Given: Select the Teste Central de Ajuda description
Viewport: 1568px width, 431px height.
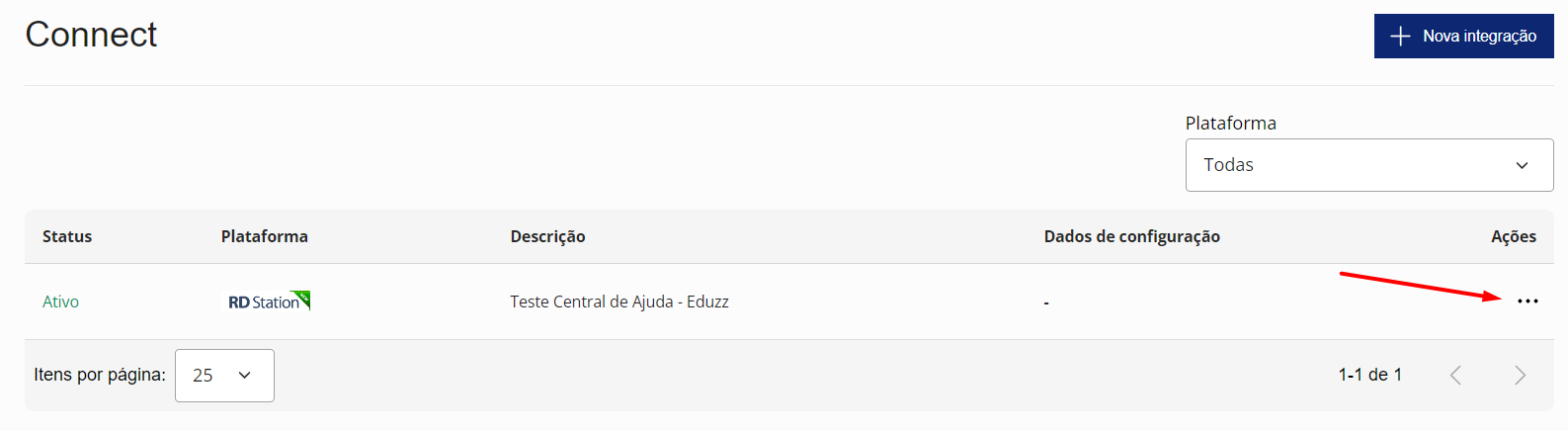Looking at the screenshot, I should point(619,302).
